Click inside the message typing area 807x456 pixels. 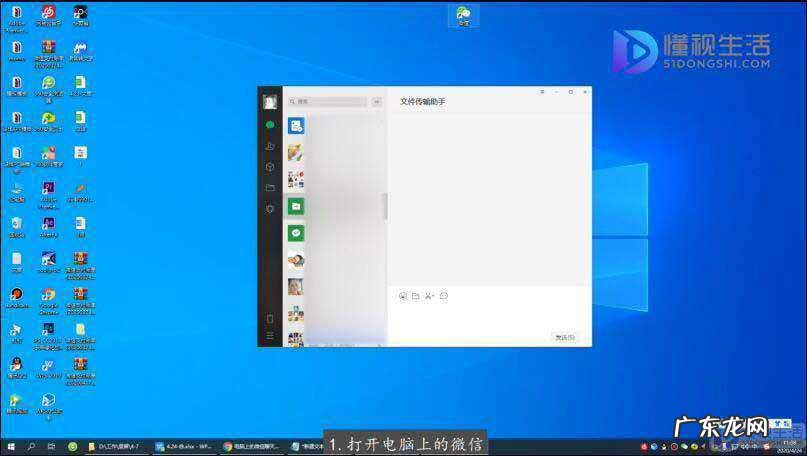[x=488, y=315]
